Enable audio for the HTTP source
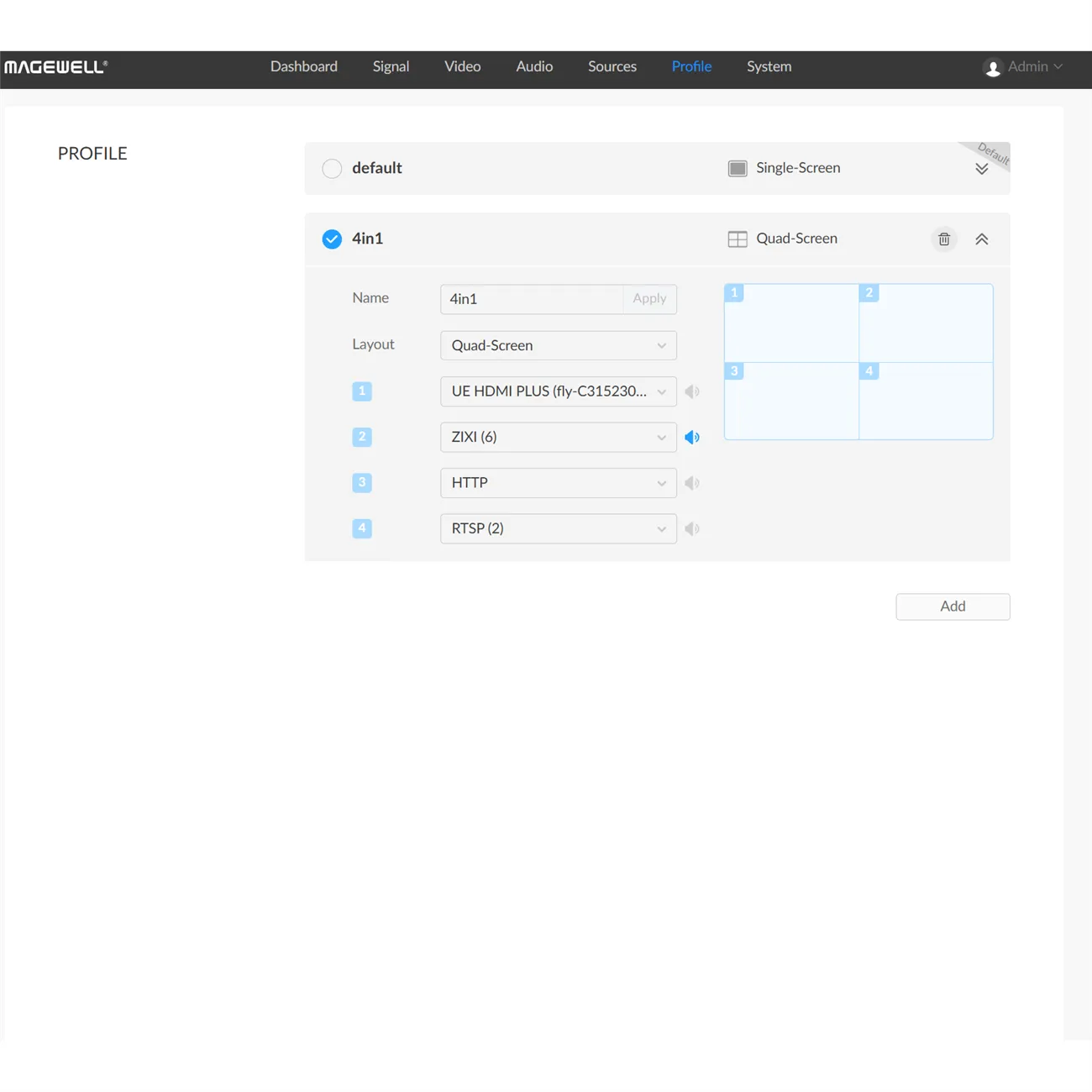 (692, 482)
